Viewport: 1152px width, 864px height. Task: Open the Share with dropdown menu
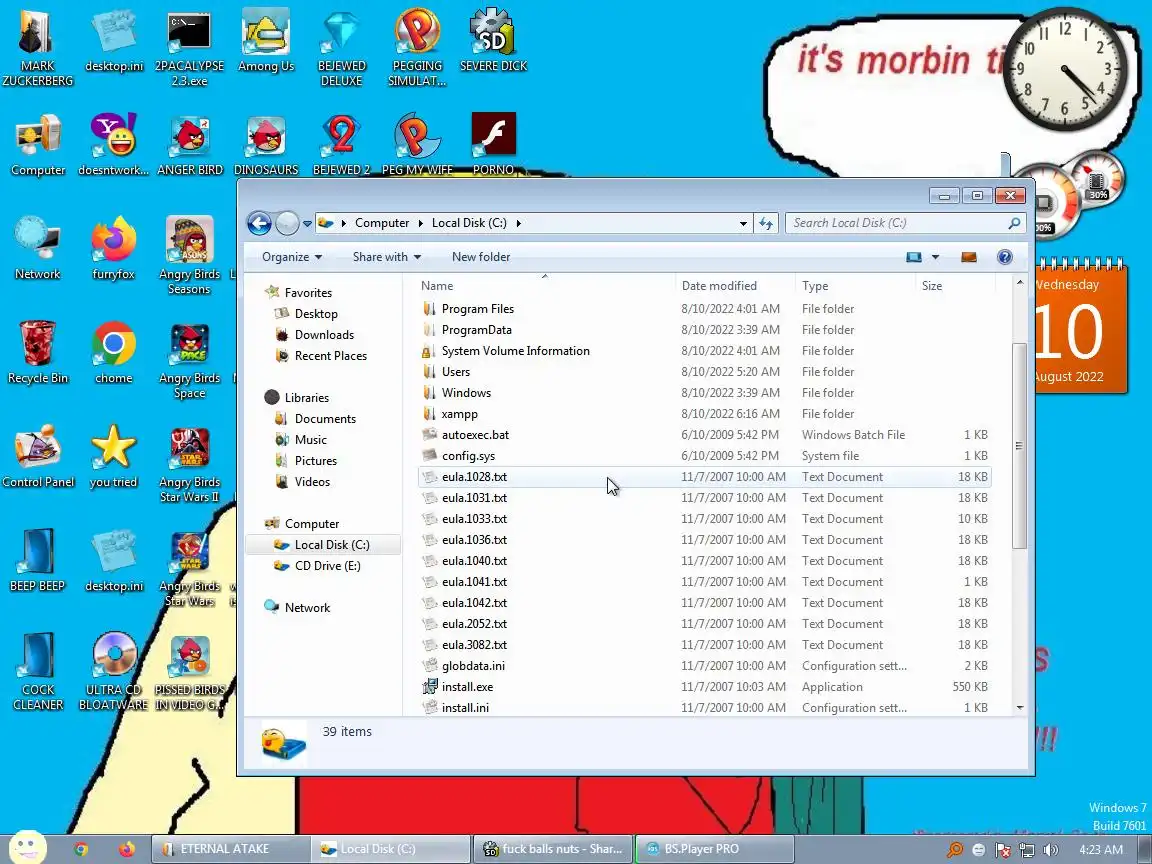[386, 256]
